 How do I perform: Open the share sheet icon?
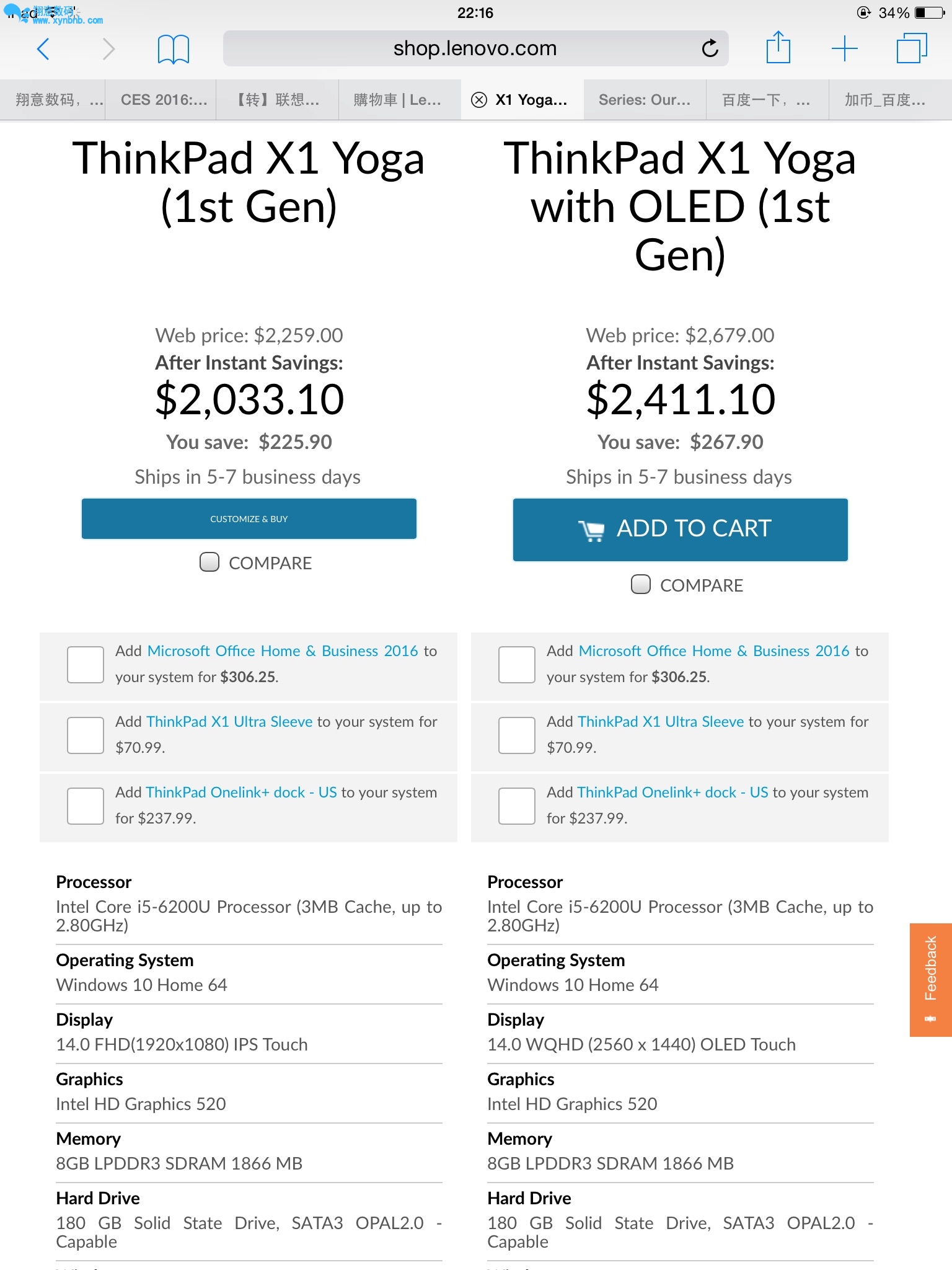778,48
